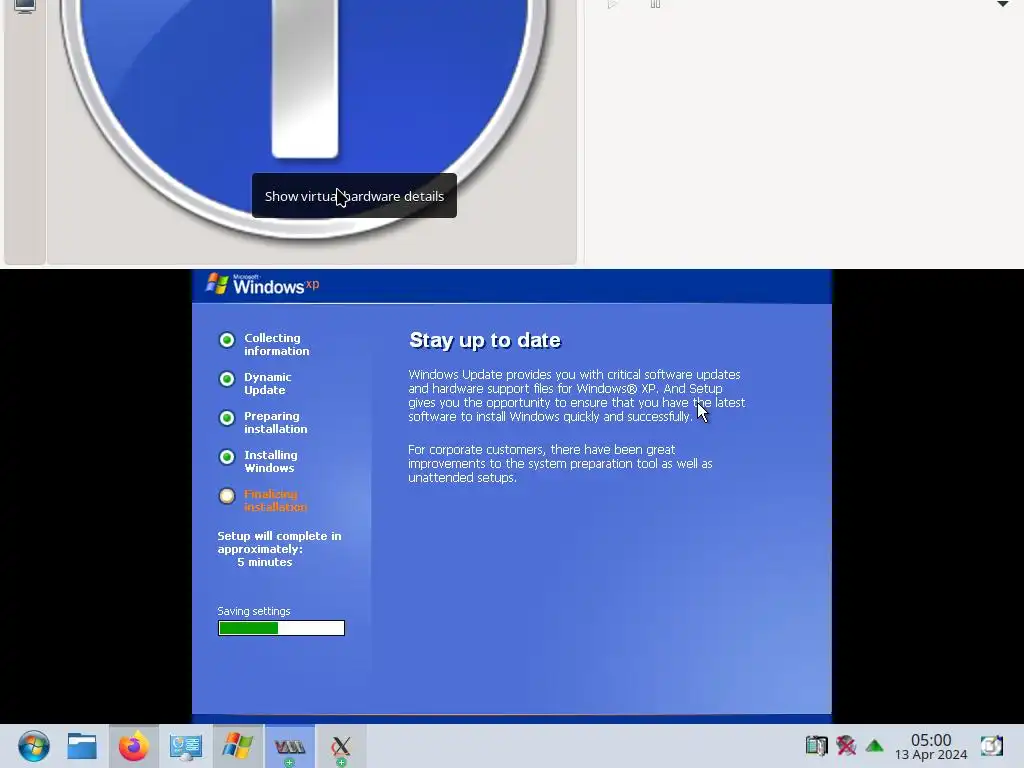Viewport: 1024px width, 768px height.
Task: Click the 'Collecting information' label text
Action: [277, 345]
